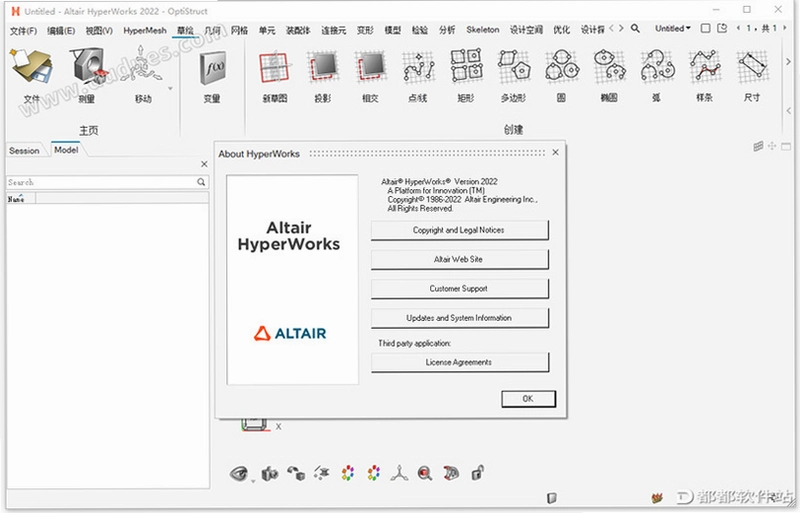Viewport: 800px width, 513px height.
Task: Click the small gray box status bar icon
Action: point(552,498)
